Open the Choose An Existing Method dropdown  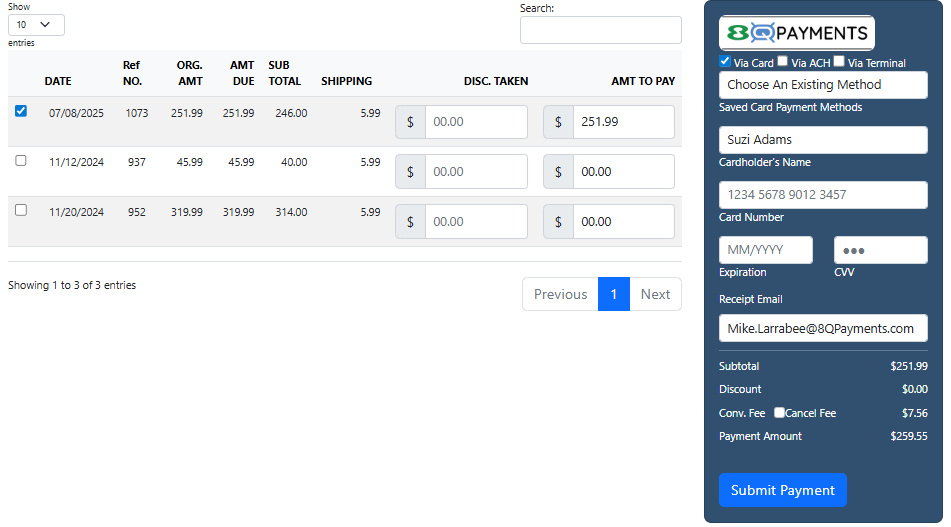click(x=823, y=85)
